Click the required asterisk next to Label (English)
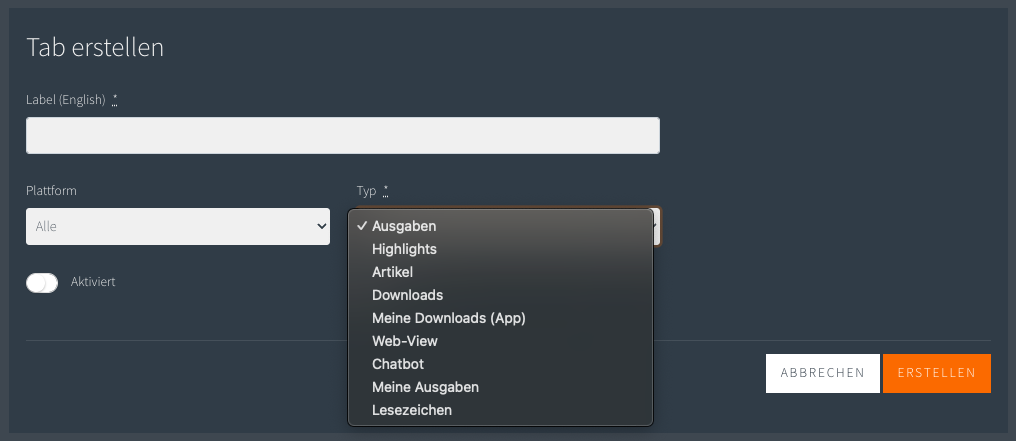This screenshot has height=441, width=1016. coord(115,99)
